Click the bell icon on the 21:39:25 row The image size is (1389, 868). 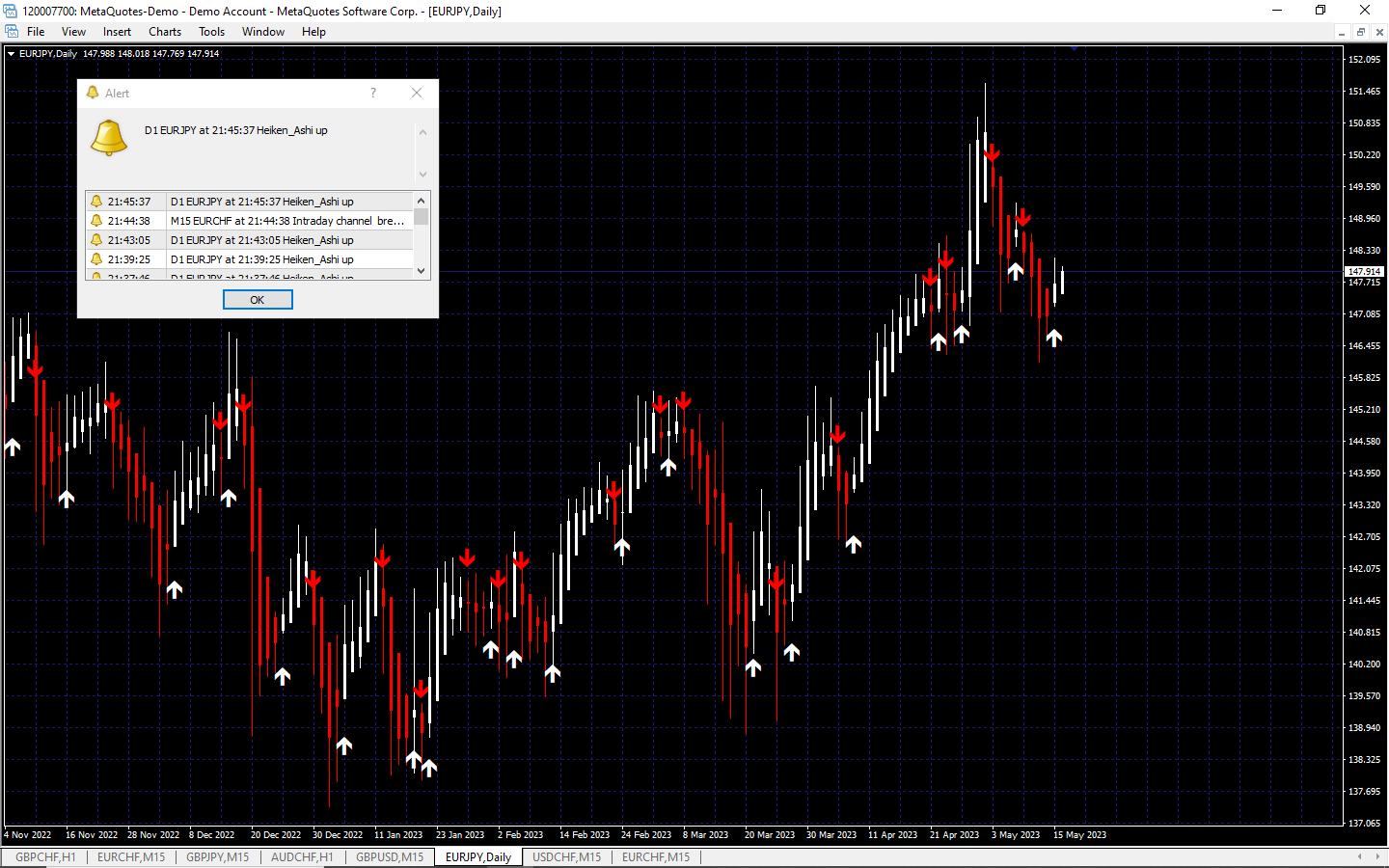[x=96, y=259]
